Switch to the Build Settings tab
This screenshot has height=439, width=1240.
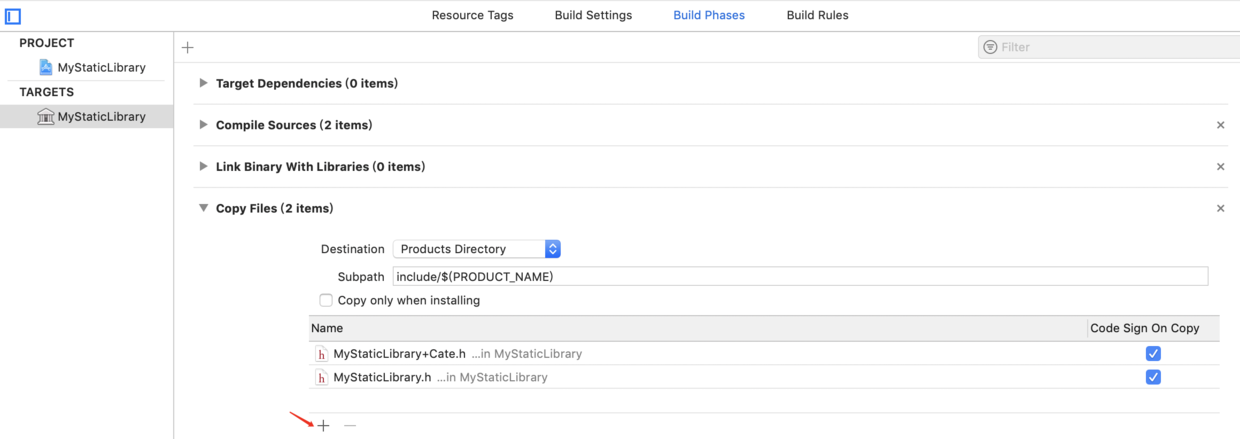coord(593,15)
